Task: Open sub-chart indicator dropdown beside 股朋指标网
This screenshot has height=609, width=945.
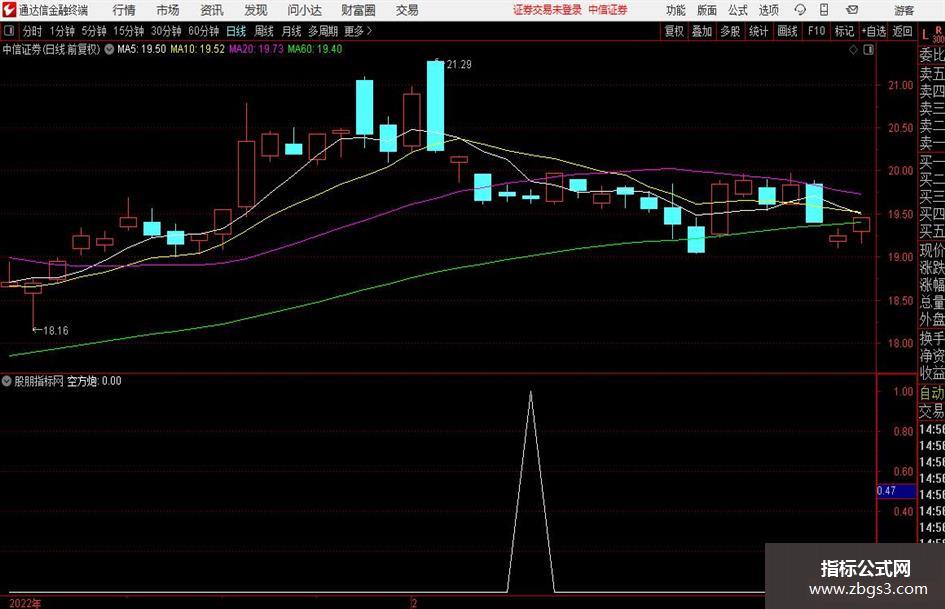Action: click(x=7, y=381)
